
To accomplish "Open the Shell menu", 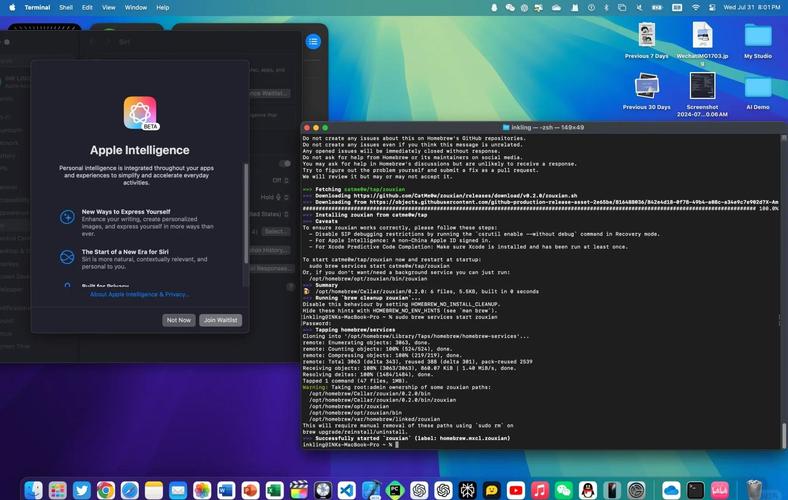I will pos(66,8).
